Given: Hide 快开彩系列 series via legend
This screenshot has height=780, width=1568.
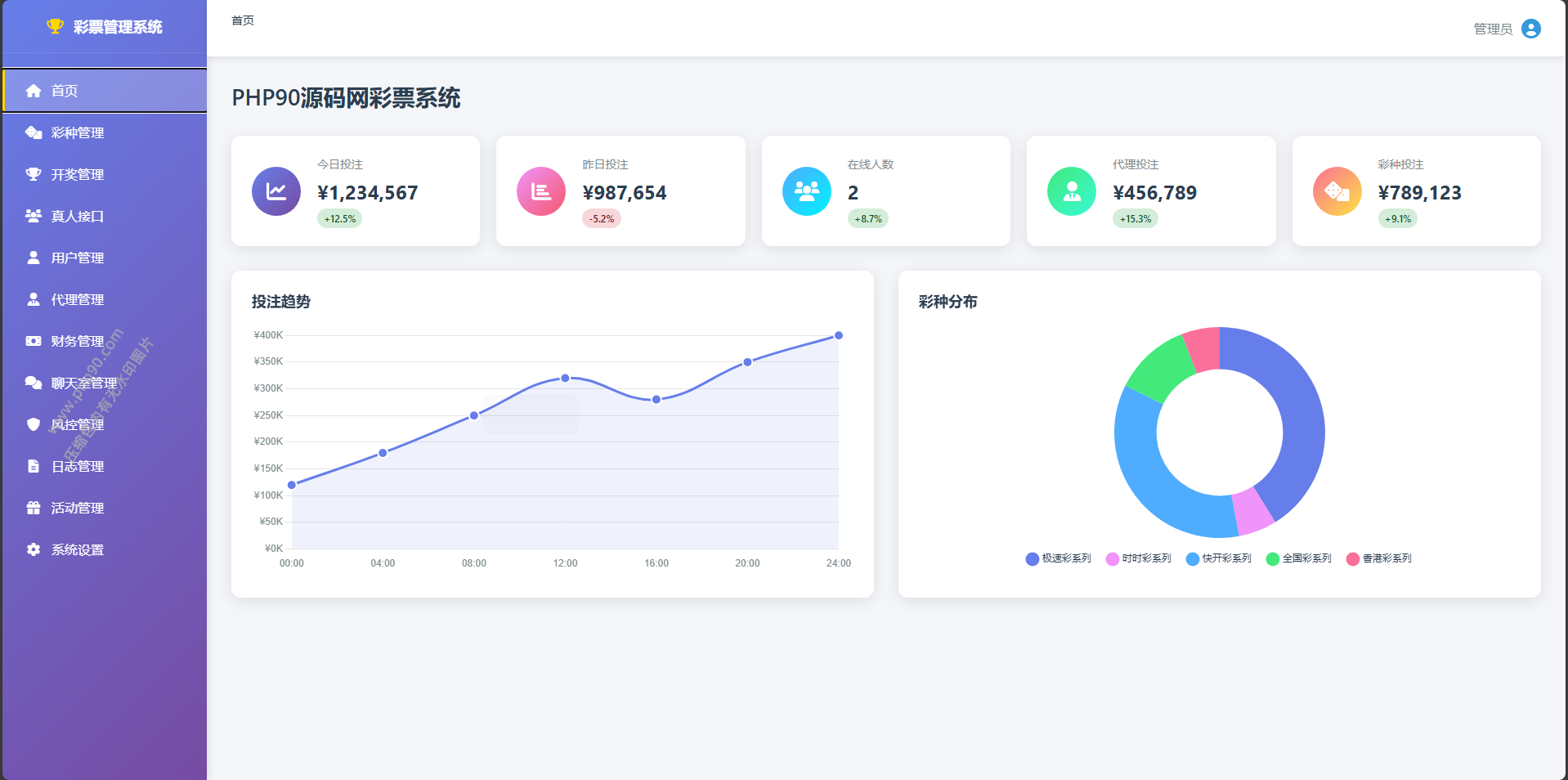Looking at the screenshot, I should [1219, 558].
